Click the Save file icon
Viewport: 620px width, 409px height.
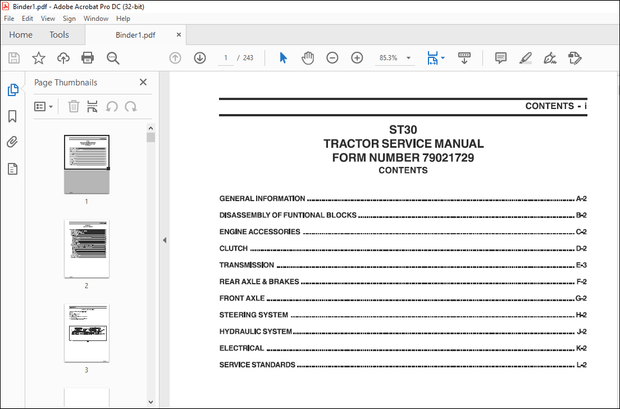14,58
